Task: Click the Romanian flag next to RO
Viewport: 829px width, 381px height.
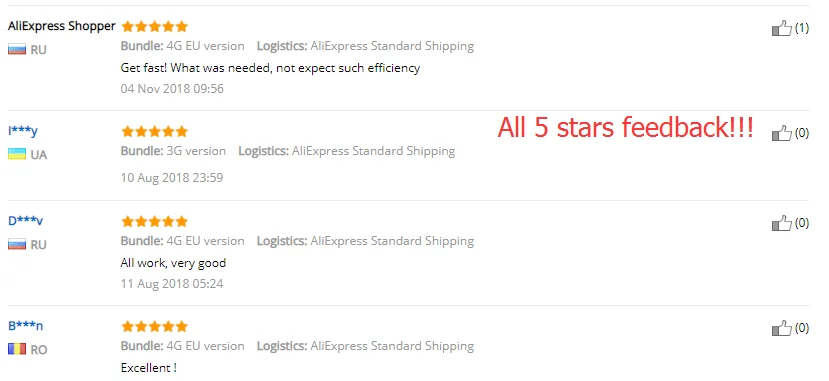Action: point(17,349)
